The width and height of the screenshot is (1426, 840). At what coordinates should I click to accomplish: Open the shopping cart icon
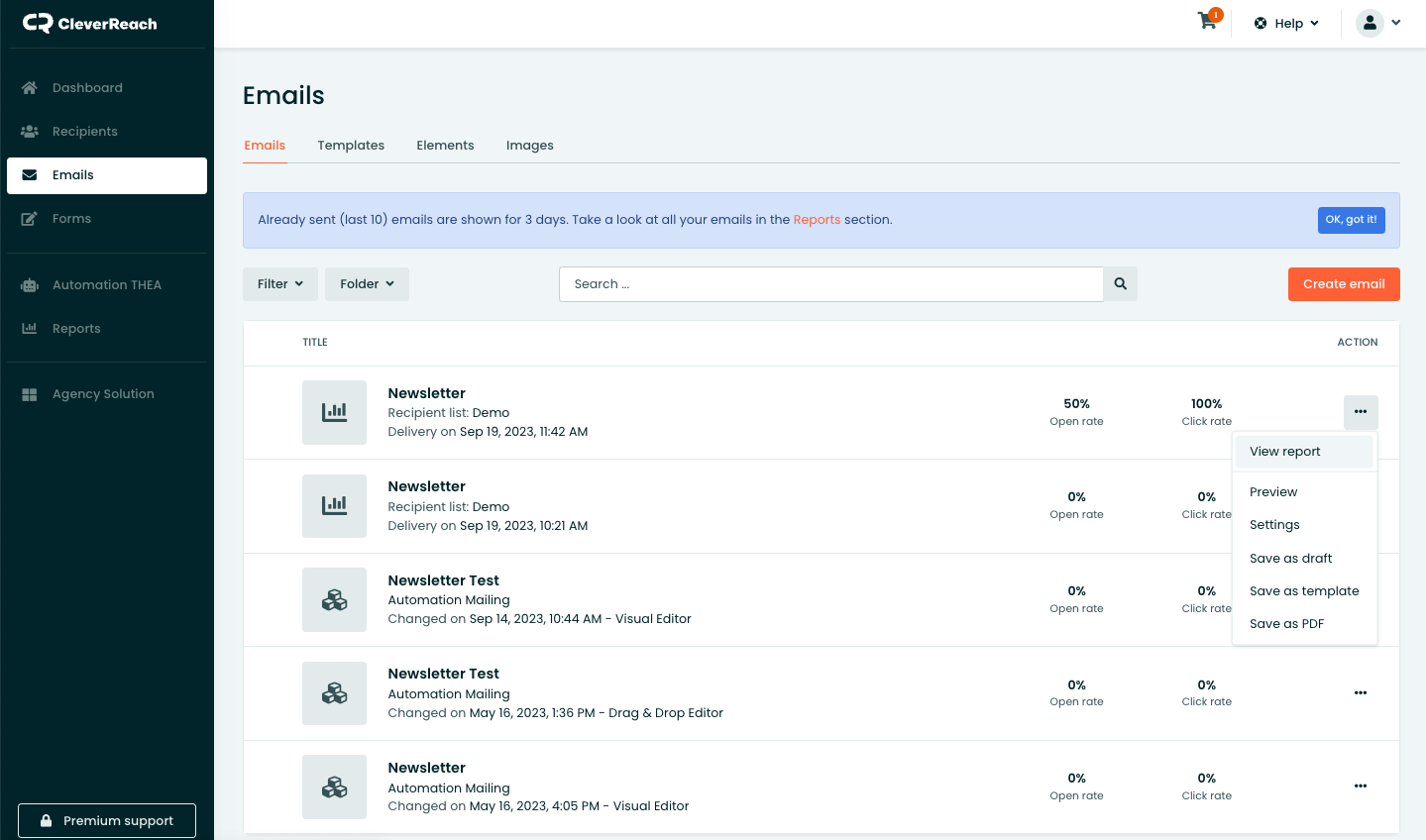point(1208,21)
